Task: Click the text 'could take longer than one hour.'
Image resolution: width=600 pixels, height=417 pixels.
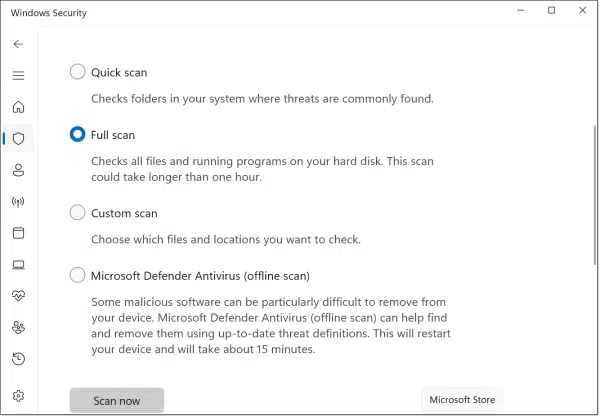Action: coord(176,177)
